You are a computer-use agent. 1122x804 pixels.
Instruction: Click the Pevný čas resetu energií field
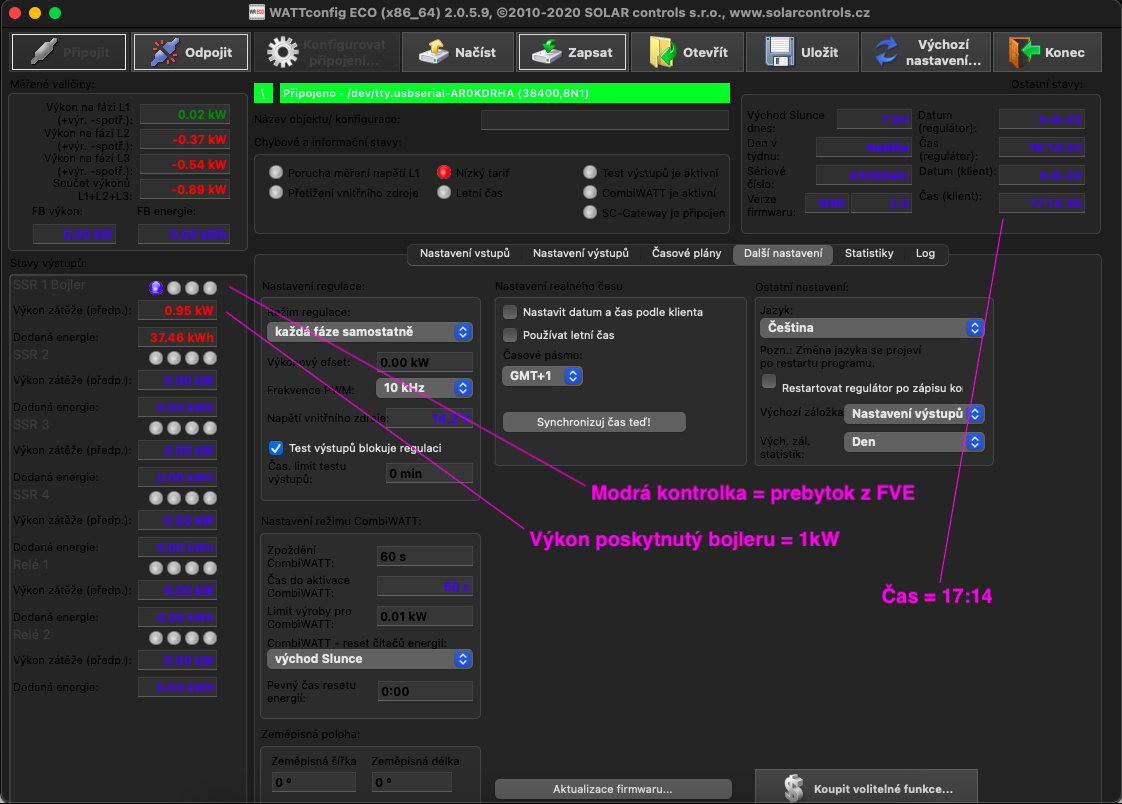(x=424, y=691)
